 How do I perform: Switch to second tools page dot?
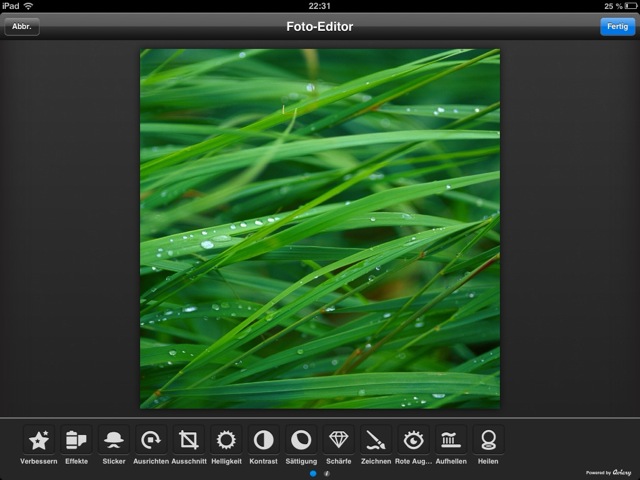tap(326, 472)
